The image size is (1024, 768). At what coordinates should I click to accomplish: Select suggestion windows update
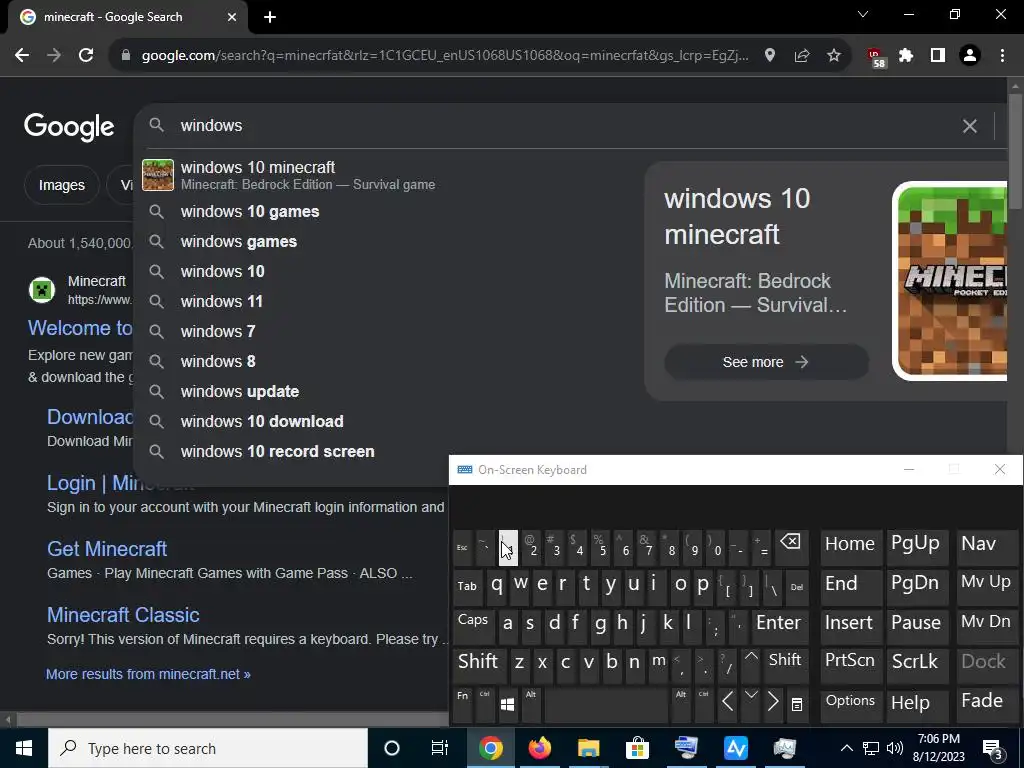point(388,392)
